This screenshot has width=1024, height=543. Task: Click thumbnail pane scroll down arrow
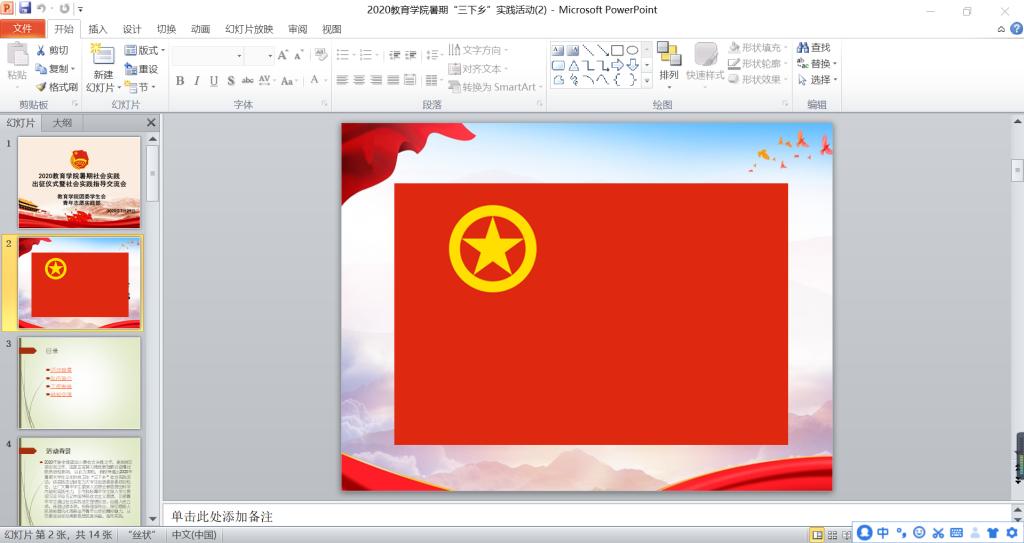pos(153,519)
